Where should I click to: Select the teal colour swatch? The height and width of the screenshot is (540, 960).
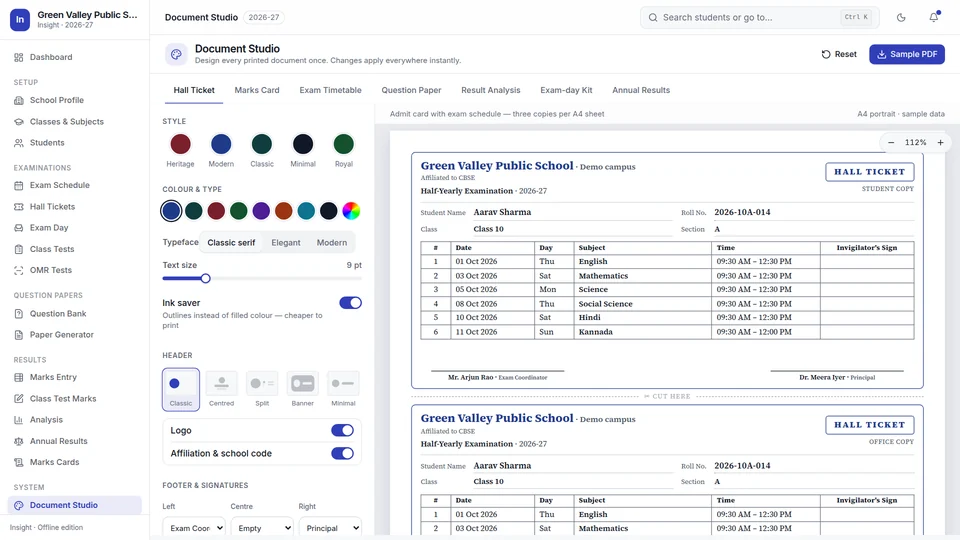click(306, 211)
